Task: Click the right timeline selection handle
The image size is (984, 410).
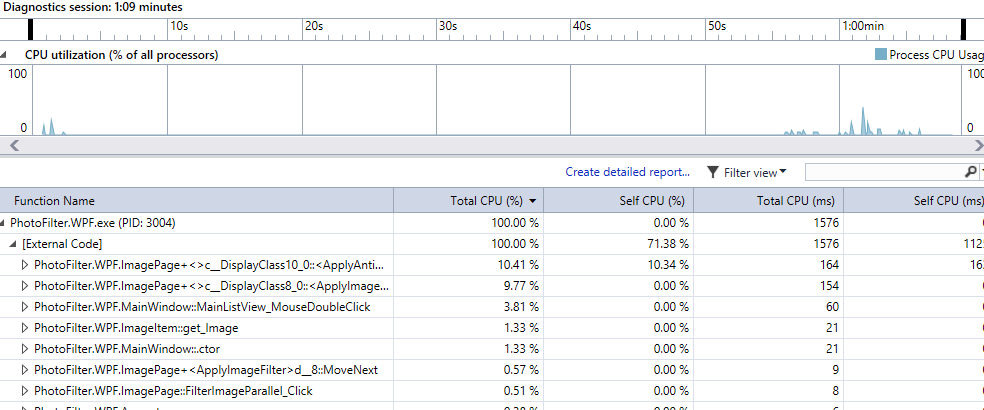Action: click(964, 30)
